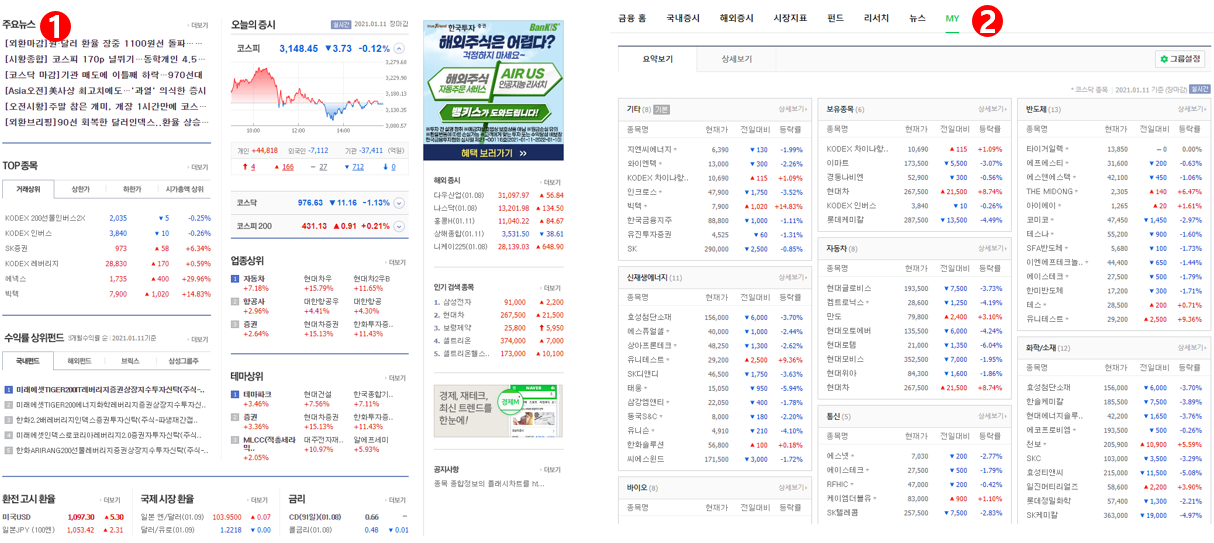
Task: Select the 국내펀드 tab
Action: 27,360
